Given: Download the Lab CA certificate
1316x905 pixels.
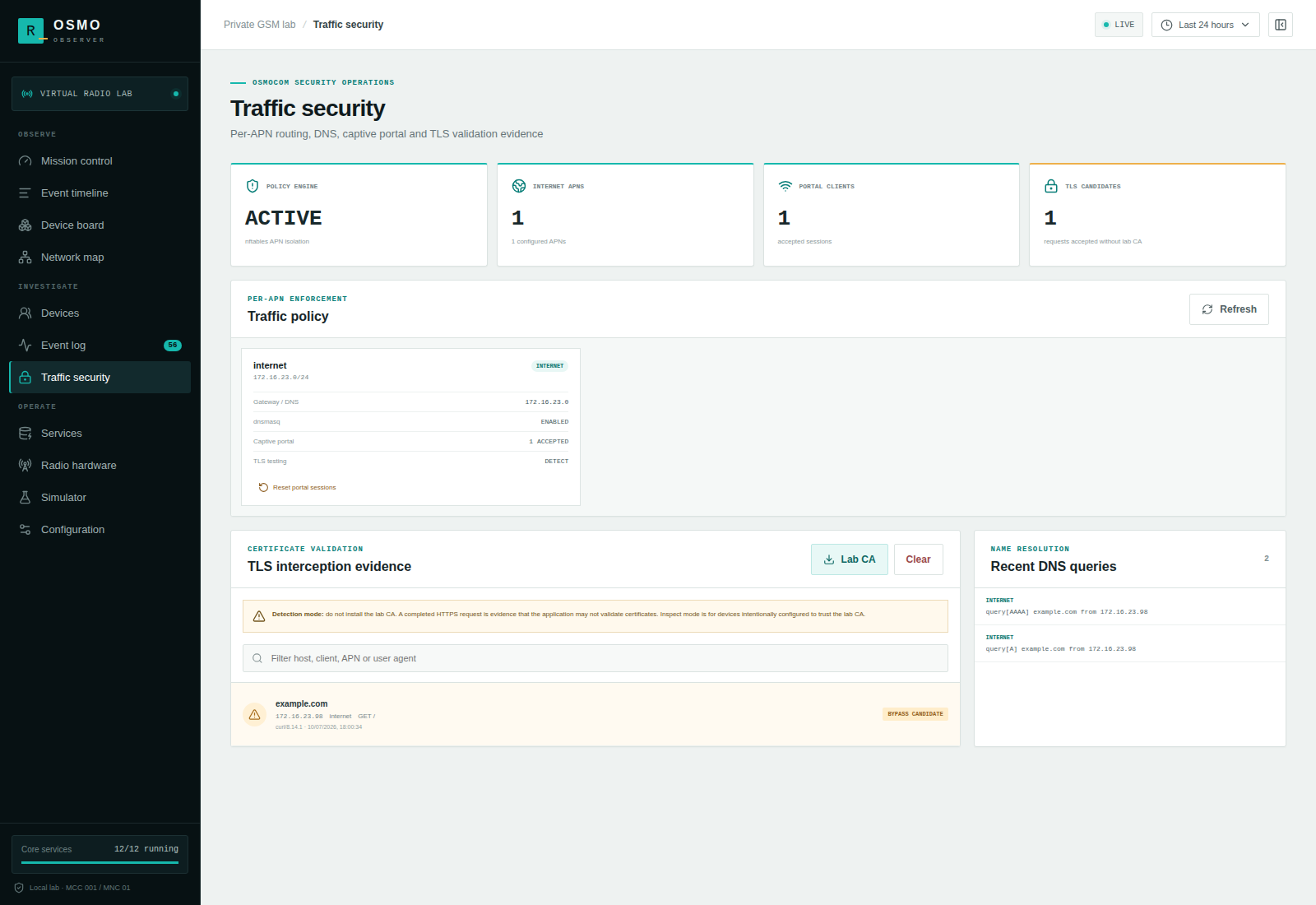Looking at the screenshot, I should click(x=850, y=559).
